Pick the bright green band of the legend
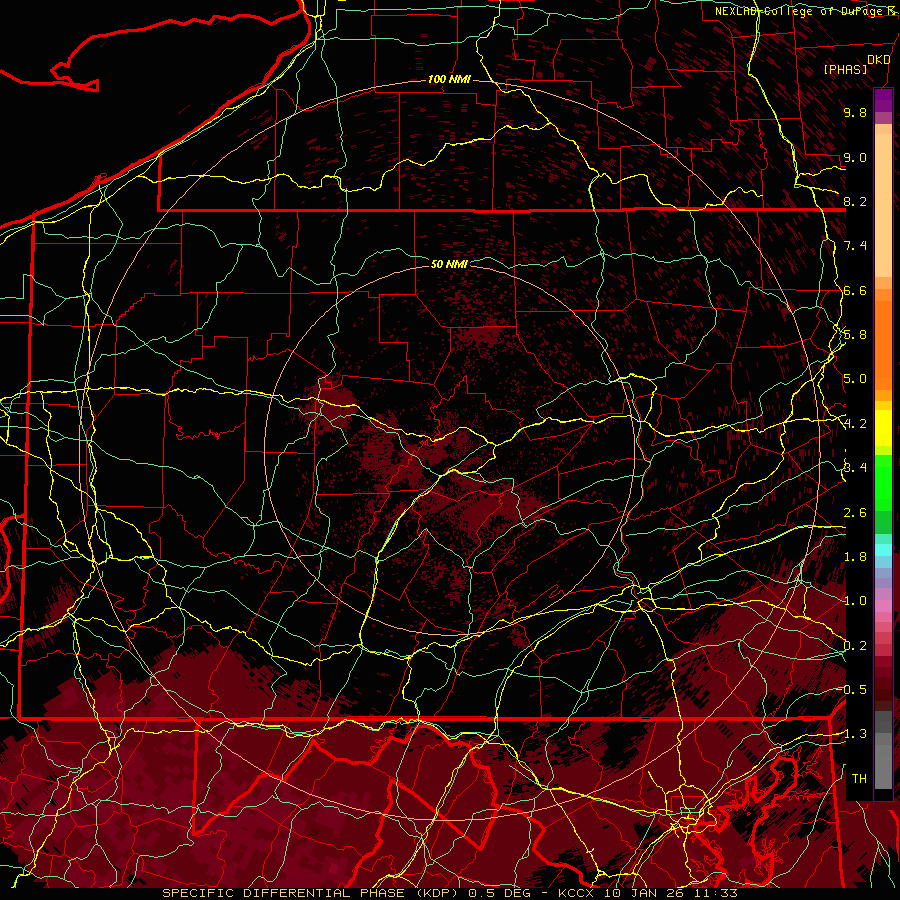The image size is (900, 900). click(883, 482)
